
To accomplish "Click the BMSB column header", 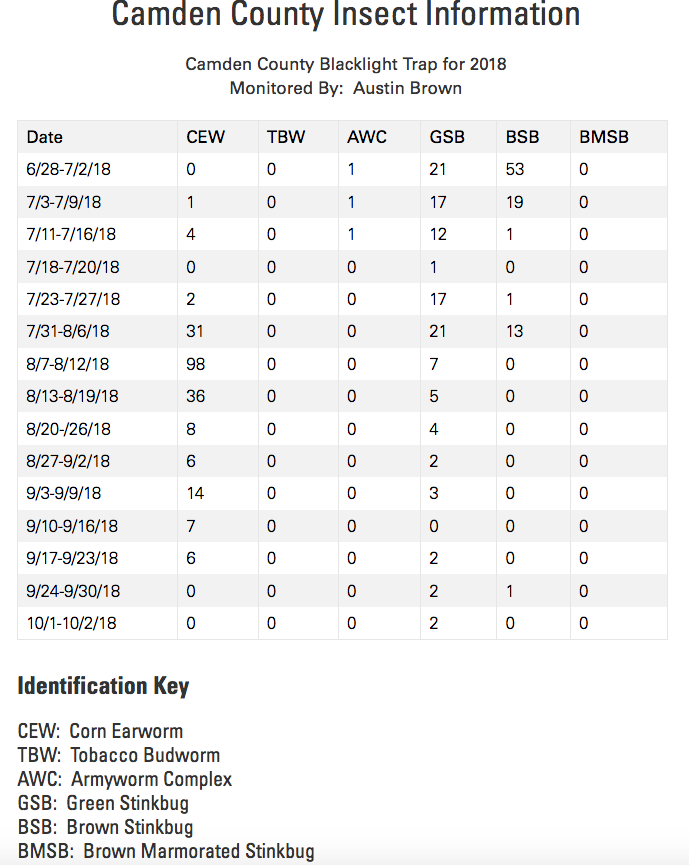I will click(604, 137).
